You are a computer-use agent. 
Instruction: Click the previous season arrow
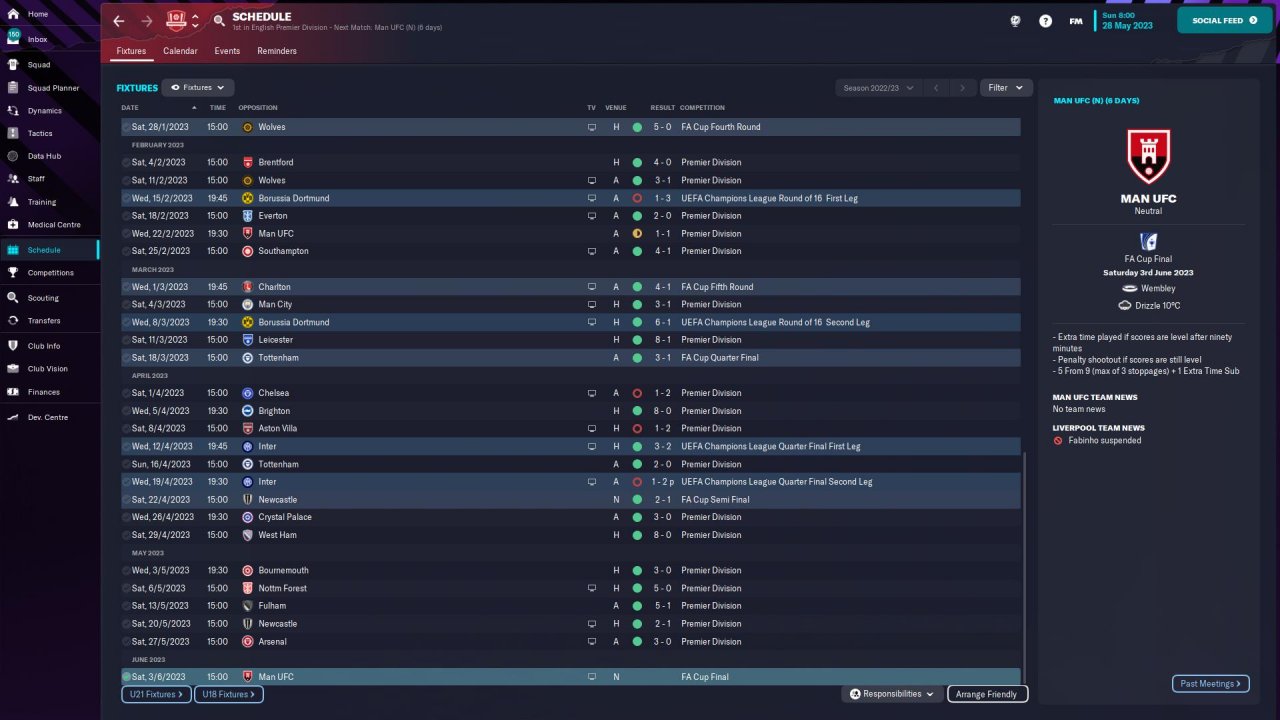936,88
